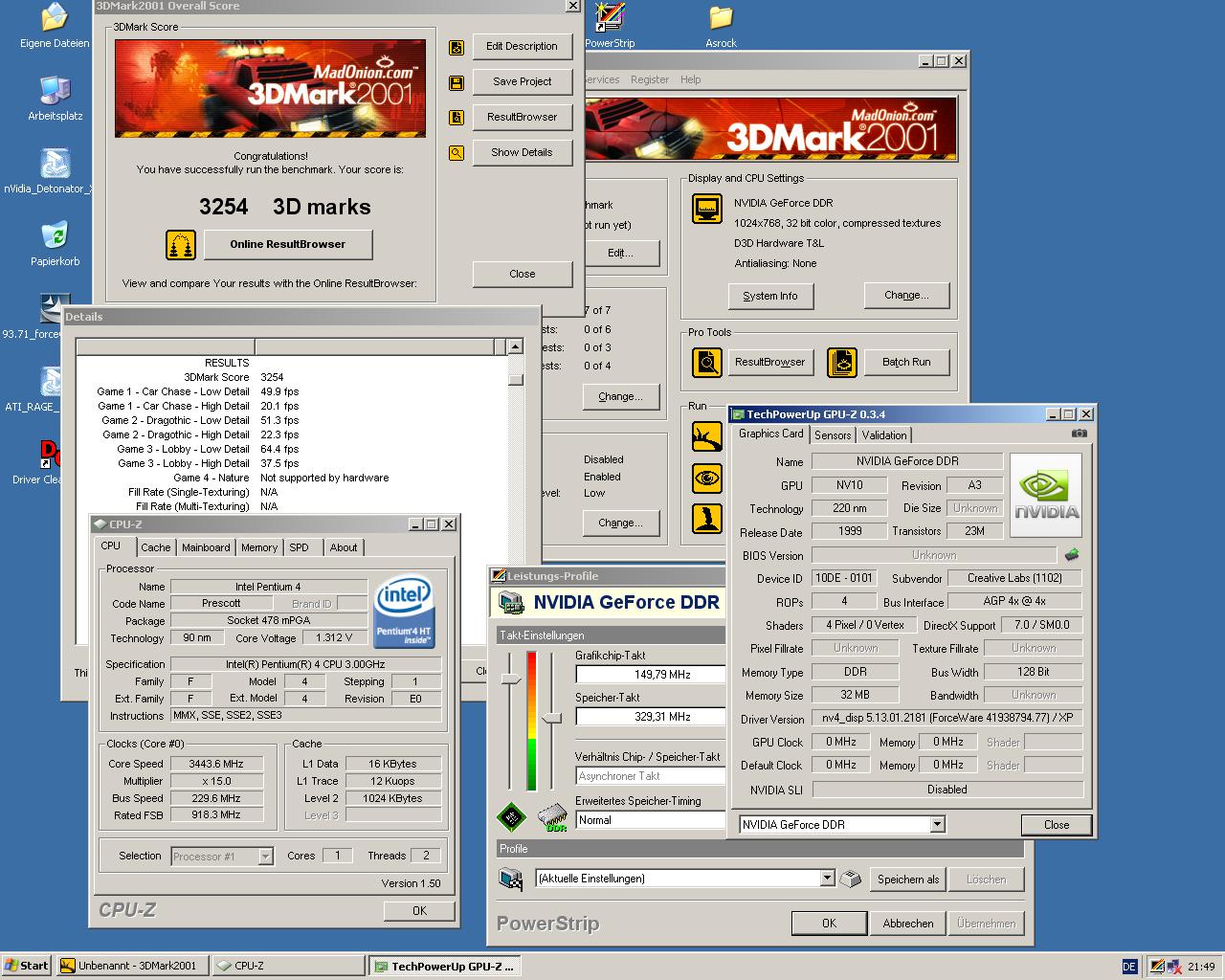Click the Batch Run icon in Pro Tools
The height and width of the screenshot is (980, 1225).
[x=842, y=363]
